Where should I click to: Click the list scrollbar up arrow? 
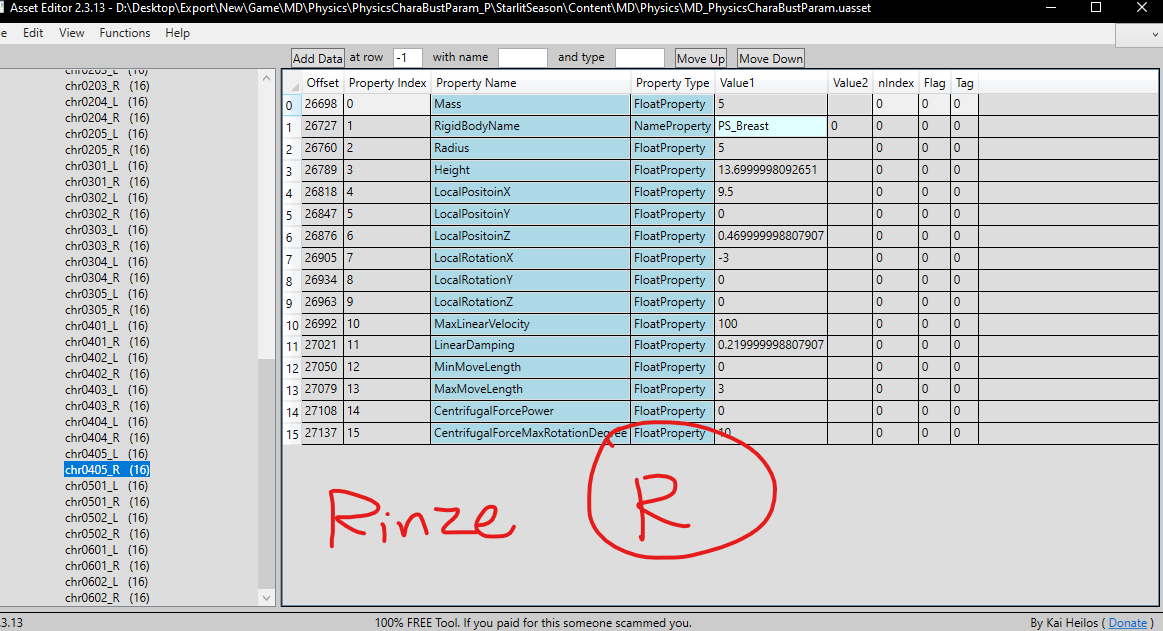pos(267,77)
